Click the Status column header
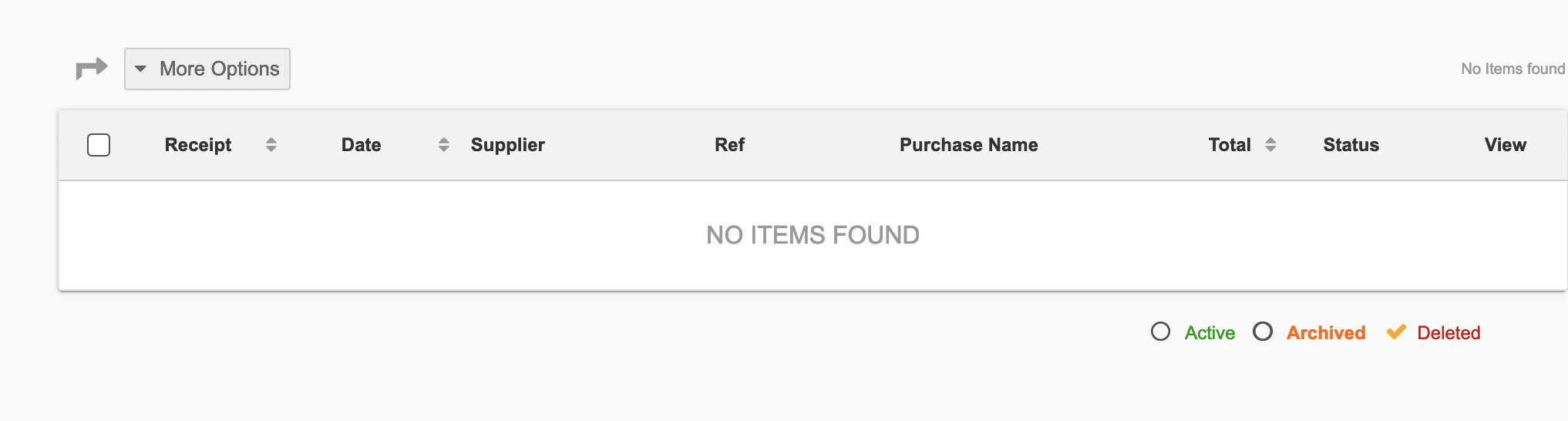The height and width of the screenshot is (421, 1568). pyautogui.click(x=1351, y=145)
